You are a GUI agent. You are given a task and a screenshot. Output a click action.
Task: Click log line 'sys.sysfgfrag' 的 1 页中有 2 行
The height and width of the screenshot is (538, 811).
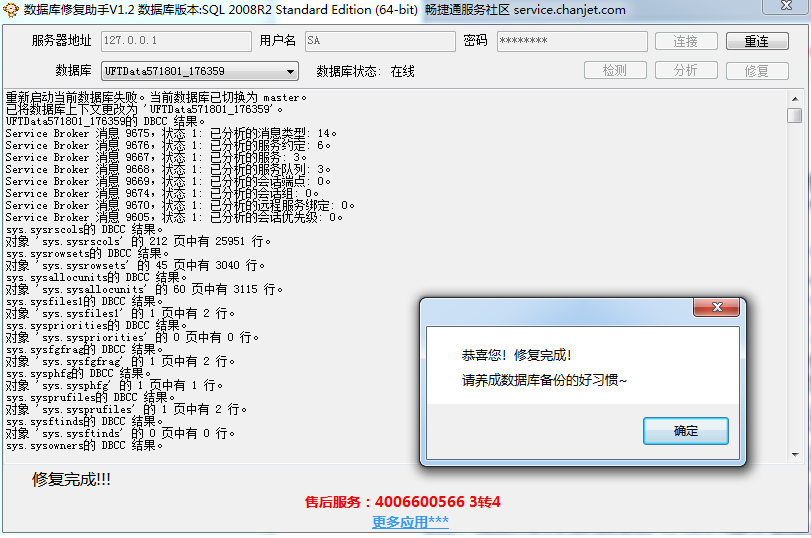pos(120,361)
